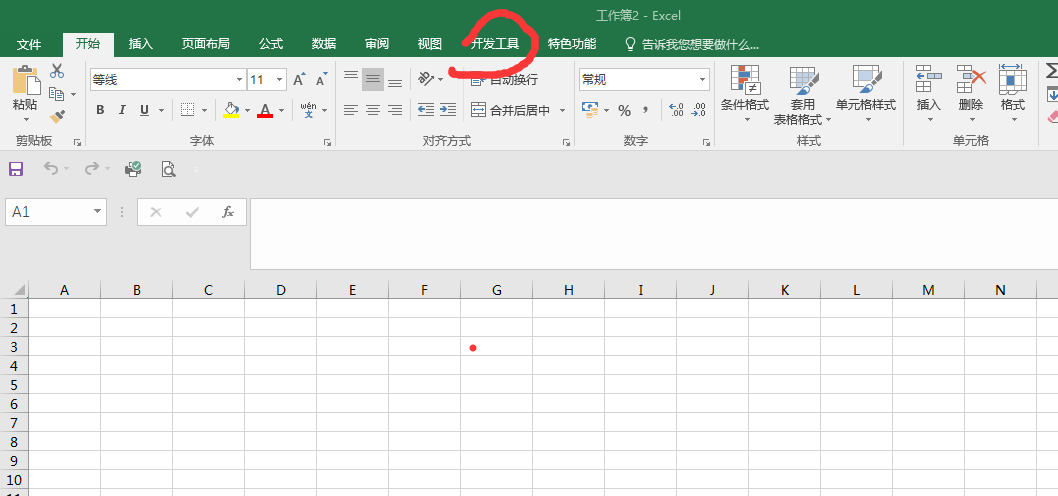The width and height of the screenshot is (1058, 496).
Task: Click the Increase Font Size icon
Action: coord(299,79)
